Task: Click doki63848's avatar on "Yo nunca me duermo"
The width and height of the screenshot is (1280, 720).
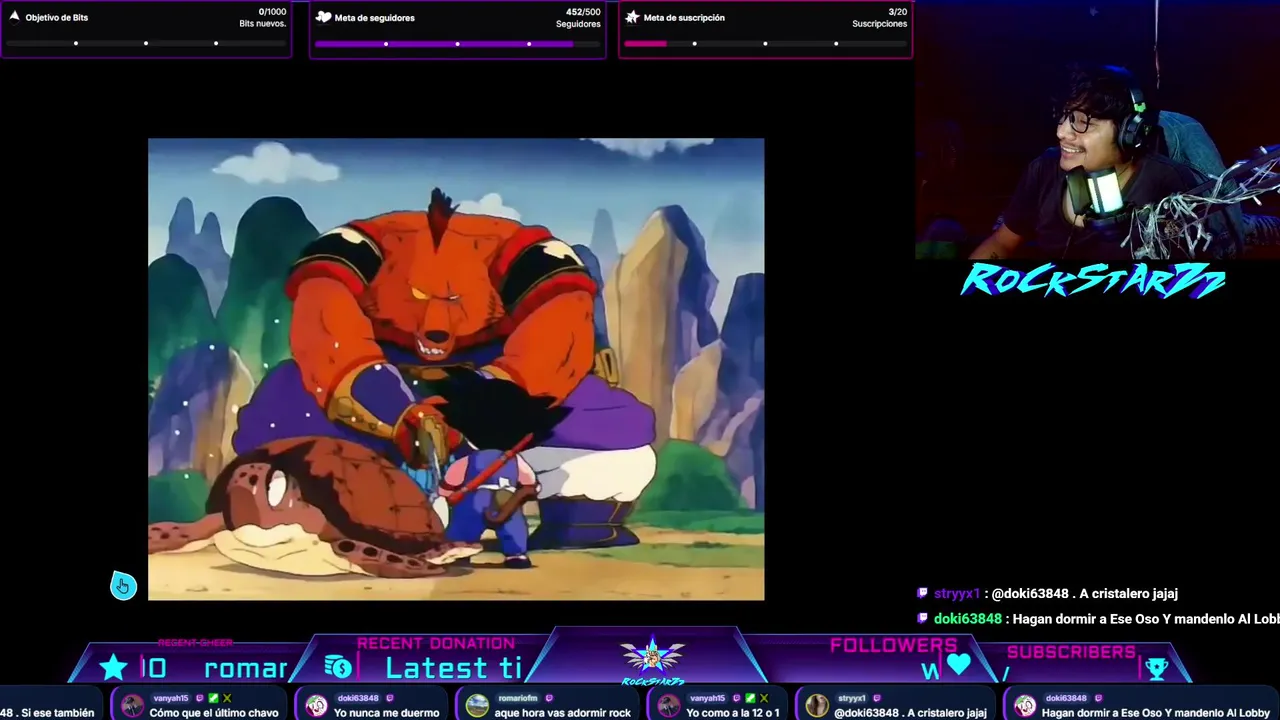Action: pos(317,706)
